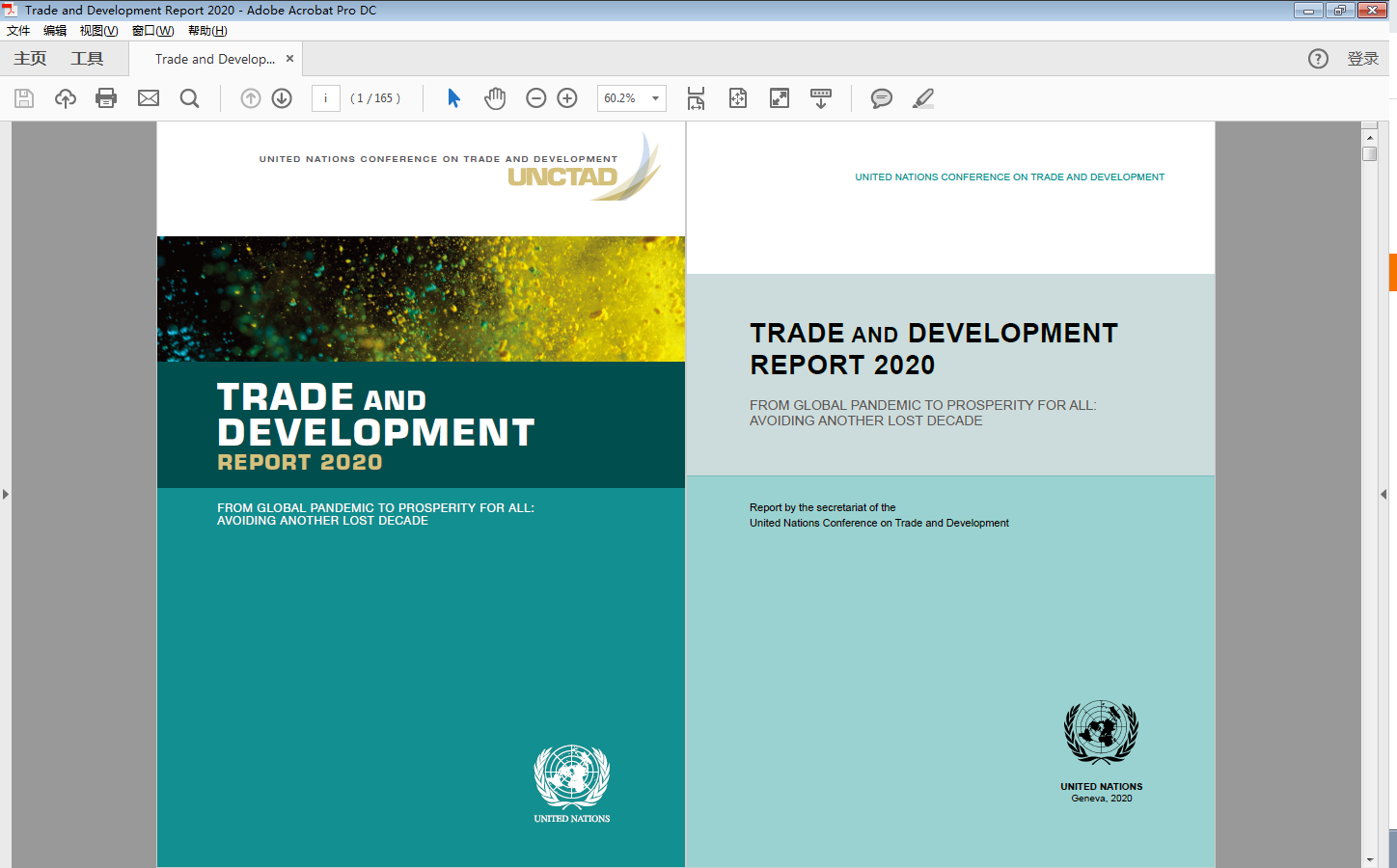Viewport: 1397px width, 868px height.
Task: Expand the right tools pane
Action: point(1383,494)
